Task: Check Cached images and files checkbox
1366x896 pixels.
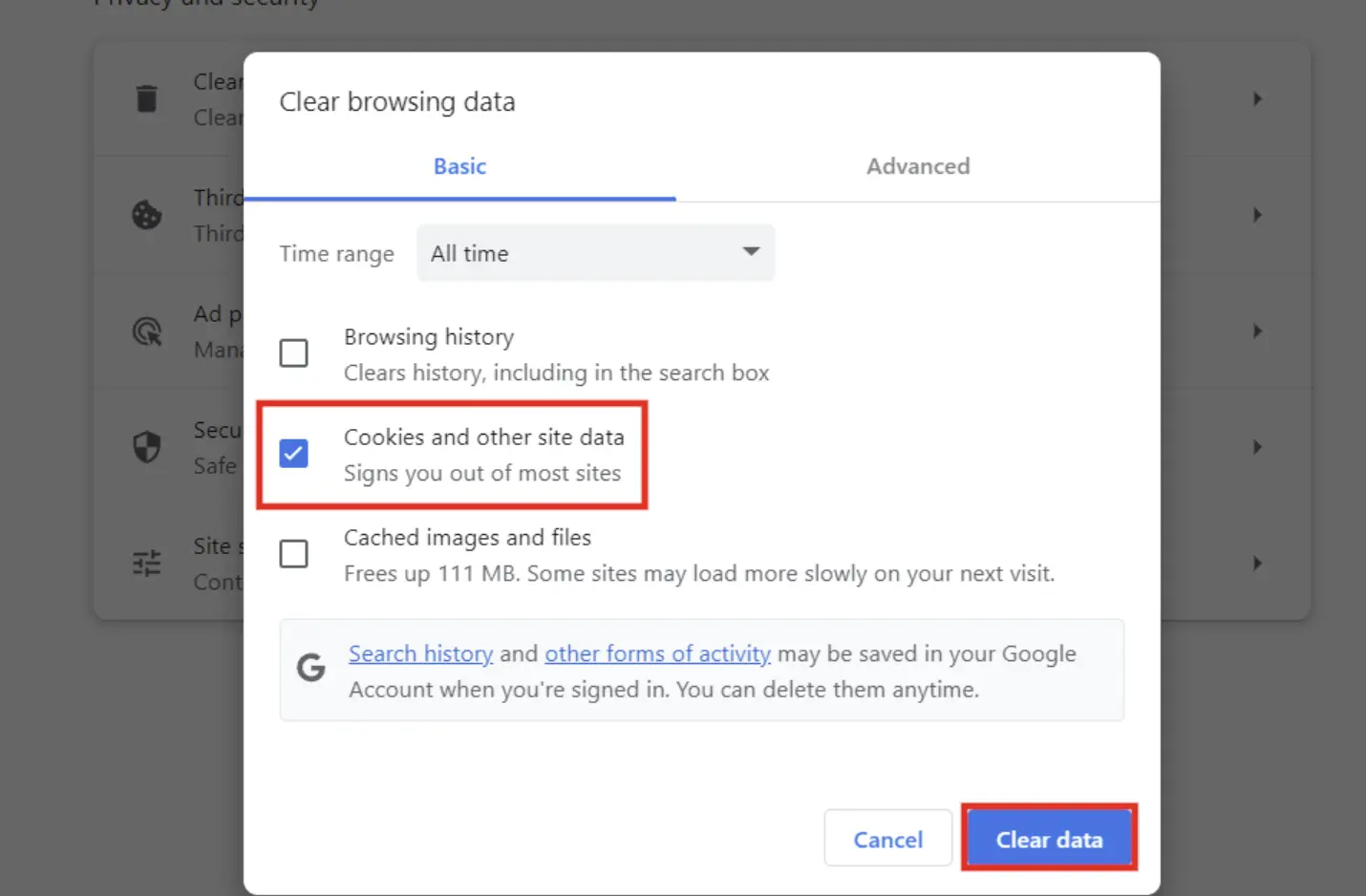Action: (294, 554)
